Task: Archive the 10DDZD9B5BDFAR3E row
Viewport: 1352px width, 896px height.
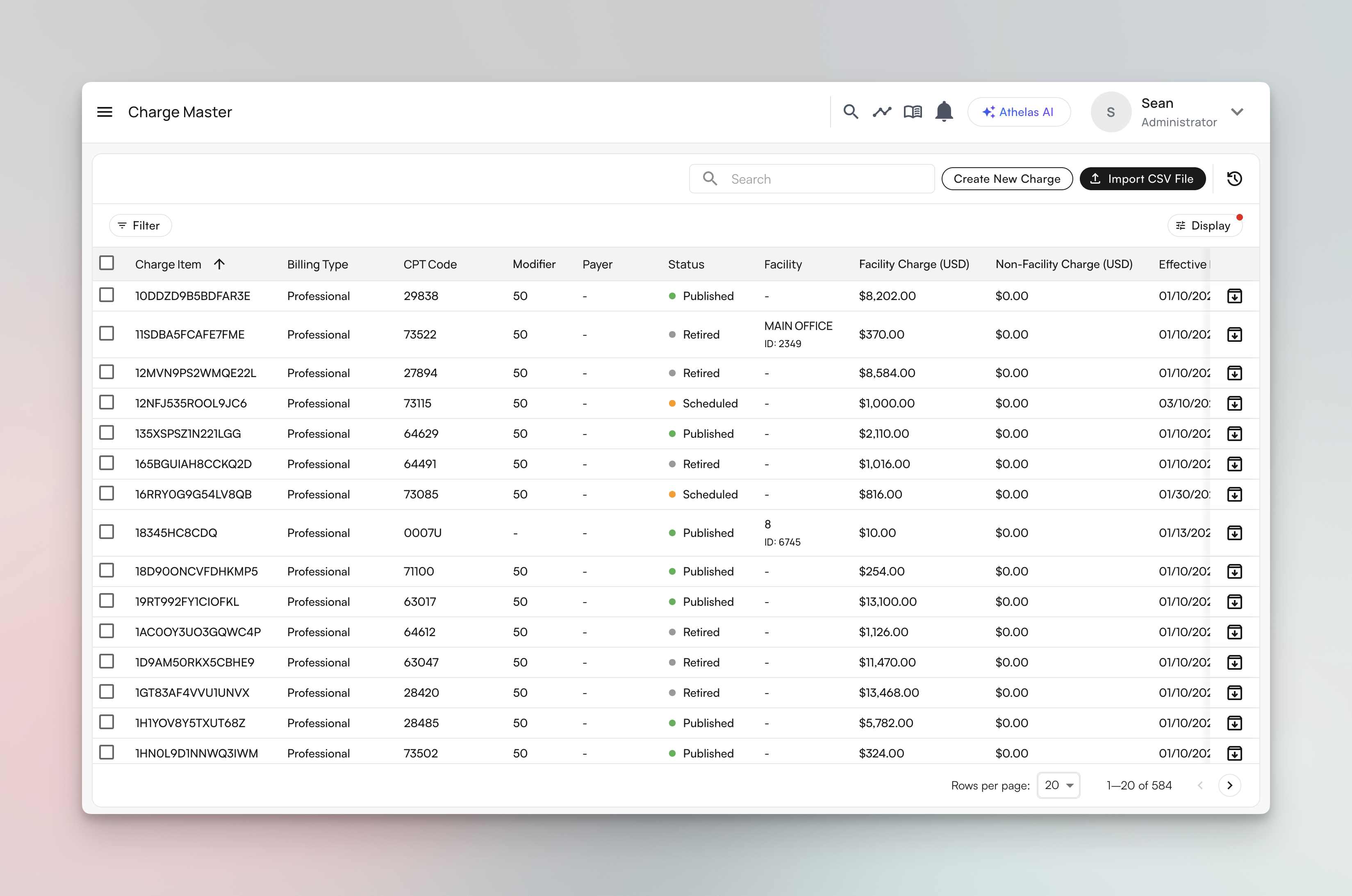Action: [1234, 296]
